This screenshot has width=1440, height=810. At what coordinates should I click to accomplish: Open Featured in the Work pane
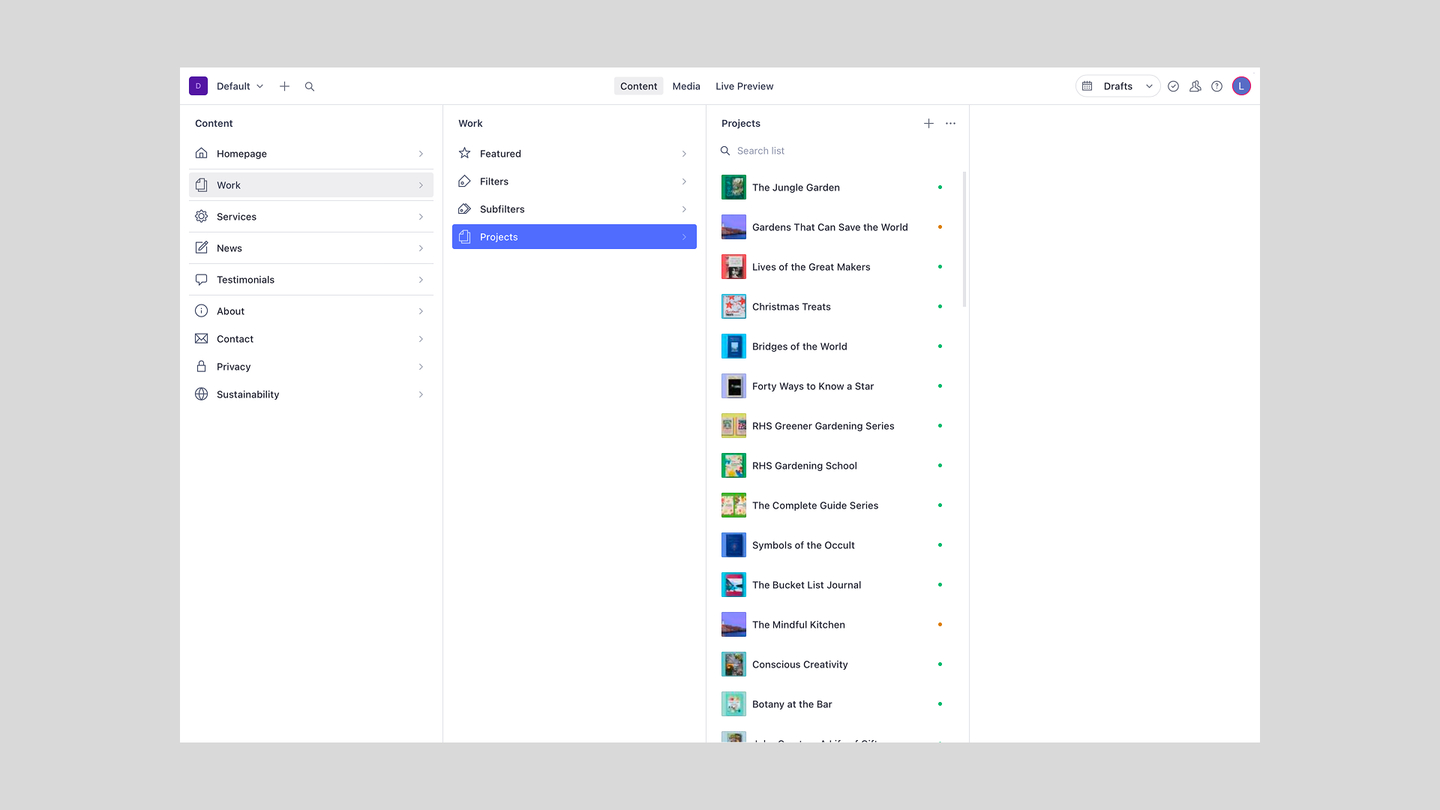coord(574,154)
